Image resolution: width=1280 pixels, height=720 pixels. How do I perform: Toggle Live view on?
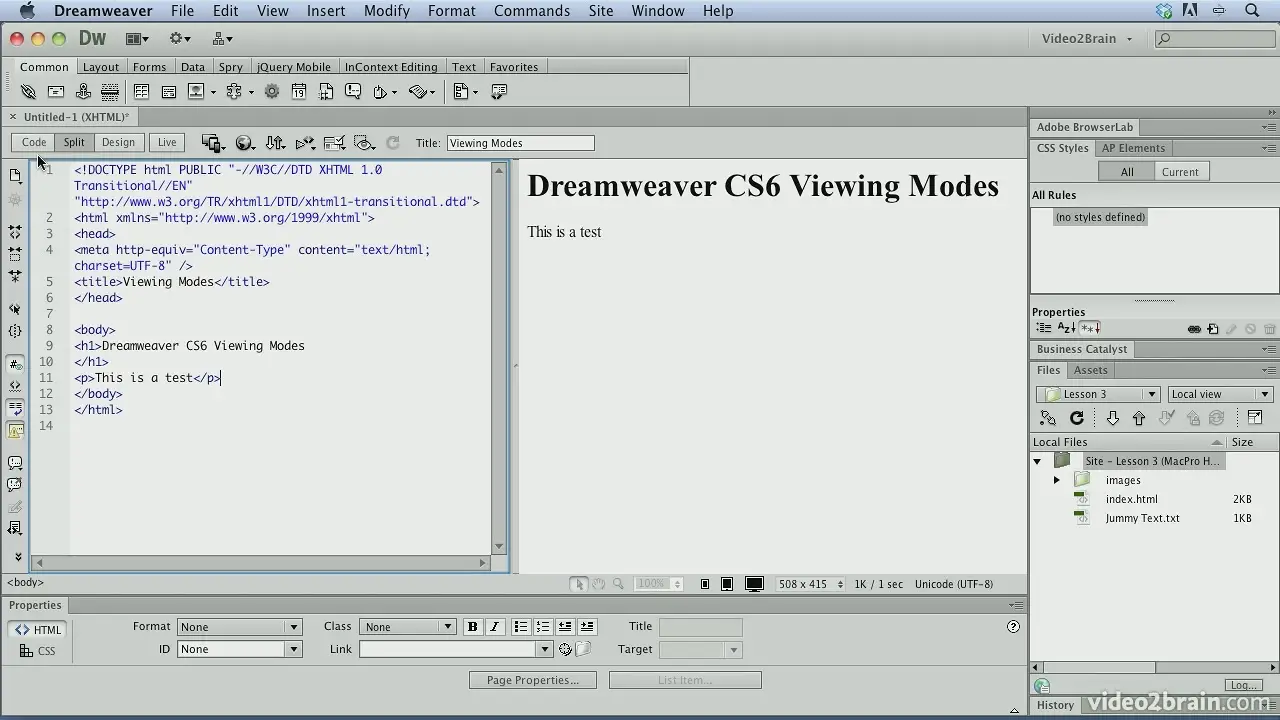[x=167, y=143]
